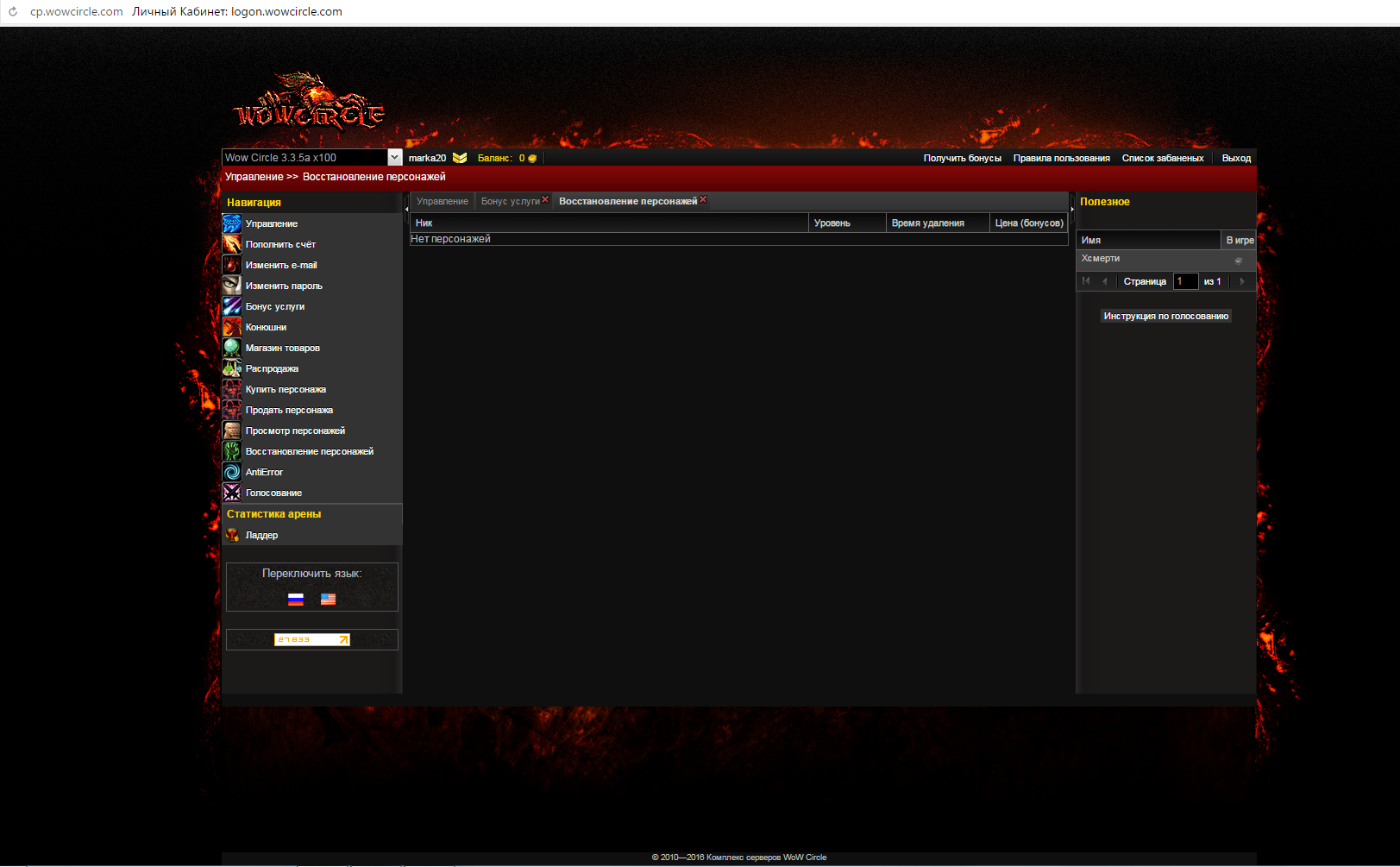Click Инструкция по голосованию button
This screenshot has width=1400, height=867.
point(1165,316)
